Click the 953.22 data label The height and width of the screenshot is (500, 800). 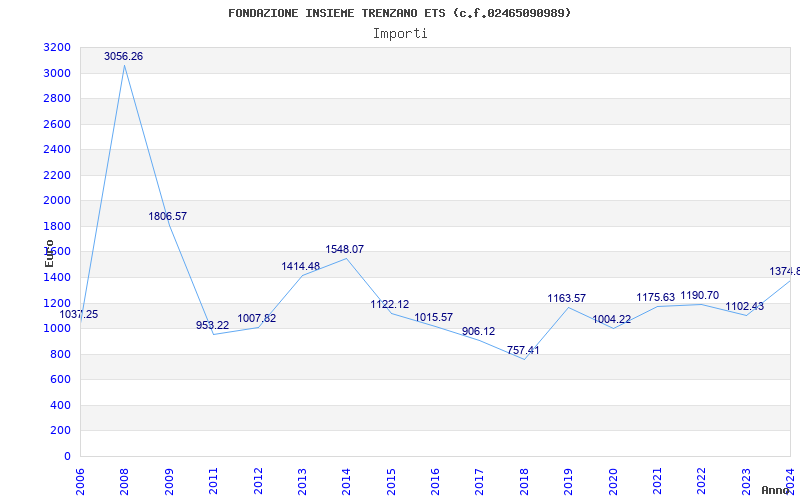coord(212,326)
